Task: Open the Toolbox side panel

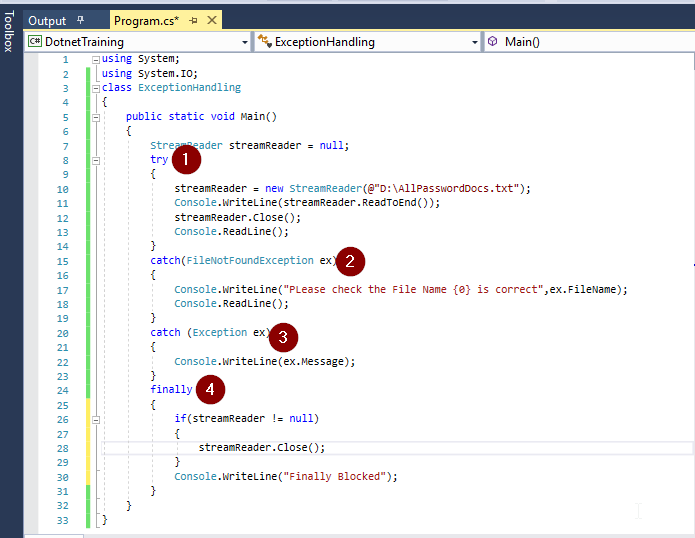Action: coord(8,31)
